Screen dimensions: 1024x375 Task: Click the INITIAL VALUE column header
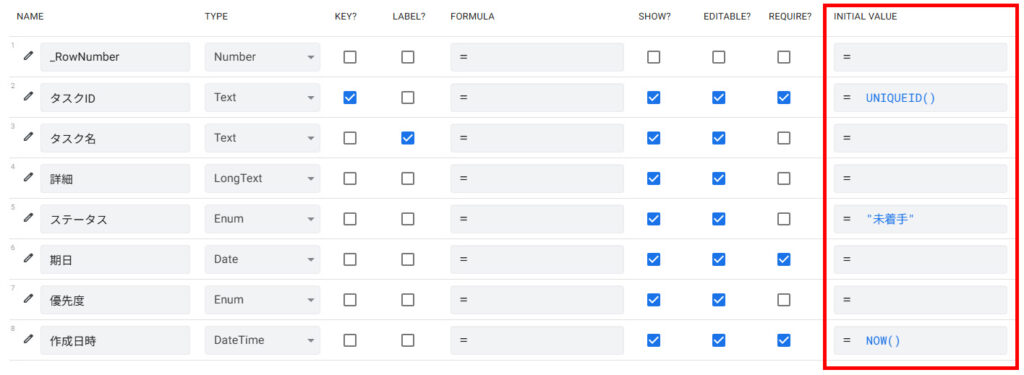(865, 17)
